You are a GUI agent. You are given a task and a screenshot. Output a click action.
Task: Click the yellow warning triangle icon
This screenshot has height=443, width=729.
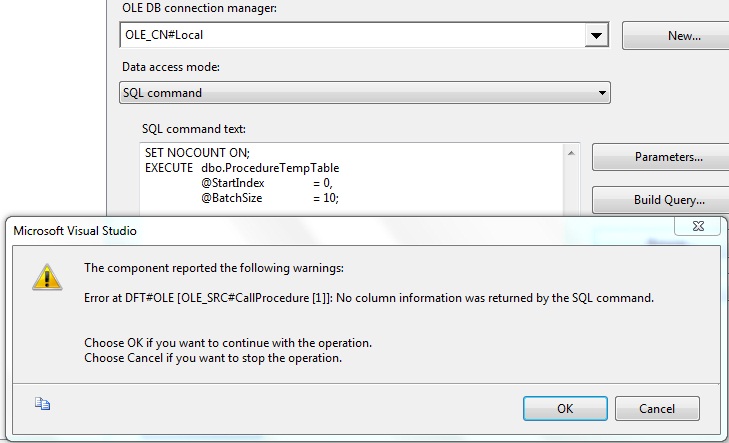point(44,278)
